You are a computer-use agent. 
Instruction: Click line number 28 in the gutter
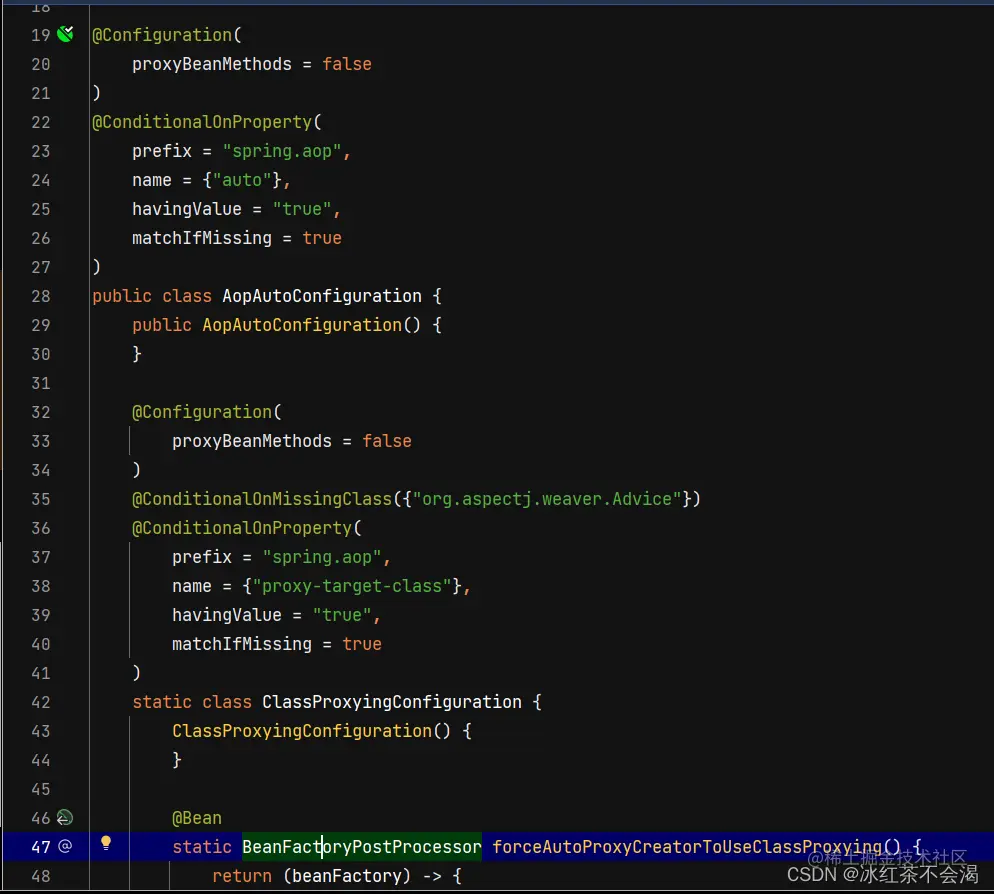[41, 296]
